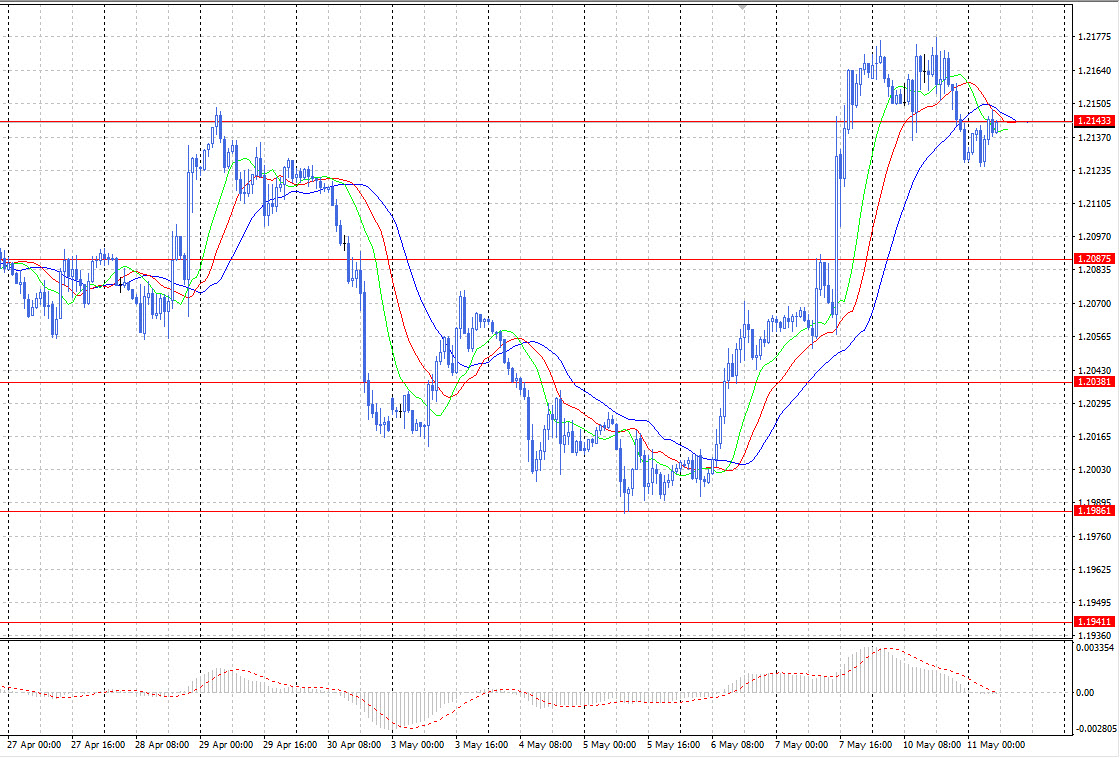Click the 1.20295 price scale value
1120x758 pixels.
(x=1094, y=404)
